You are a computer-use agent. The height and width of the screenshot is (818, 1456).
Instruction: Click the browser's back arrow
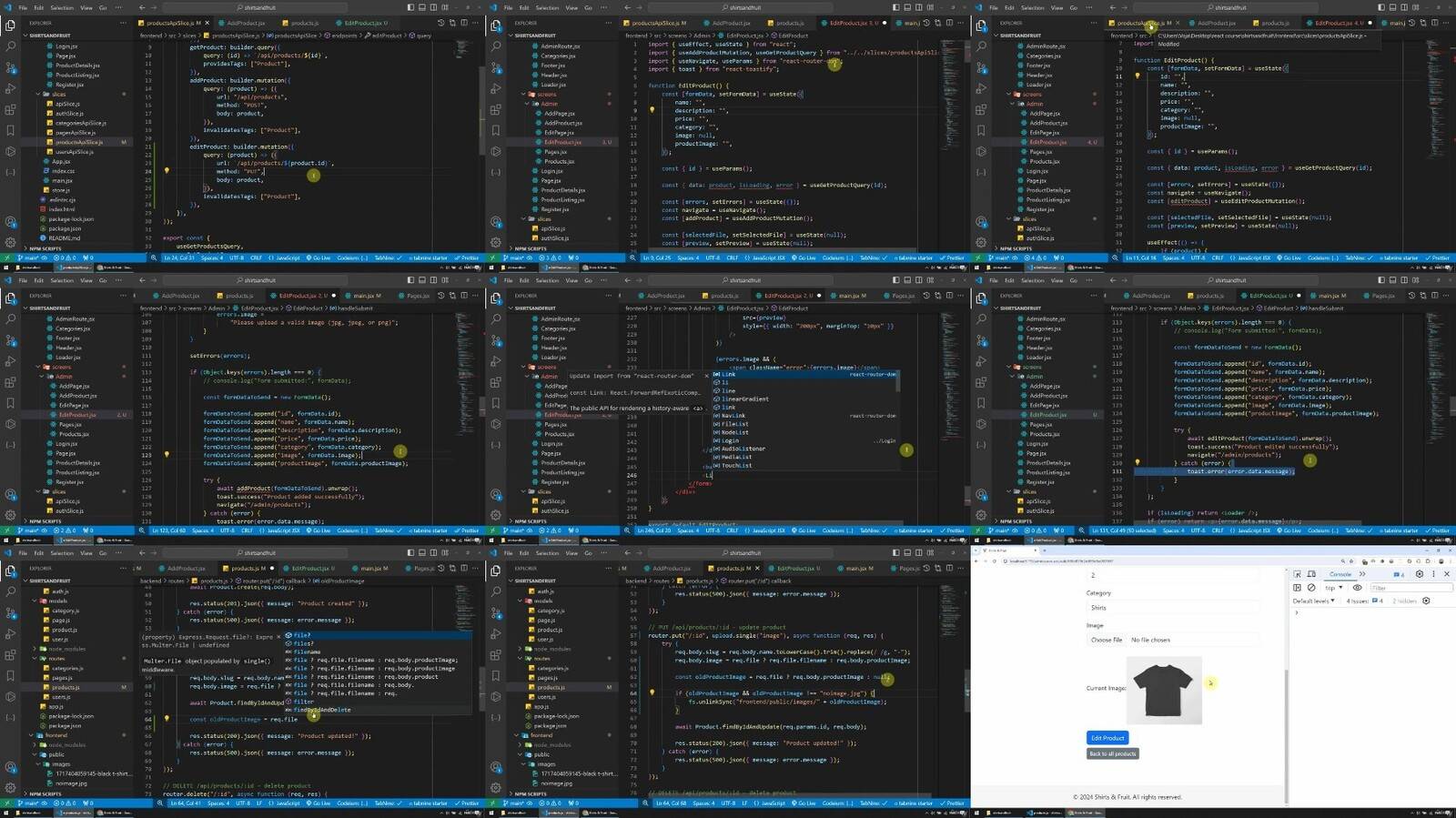pyautogui.click(x=978, y=561)
